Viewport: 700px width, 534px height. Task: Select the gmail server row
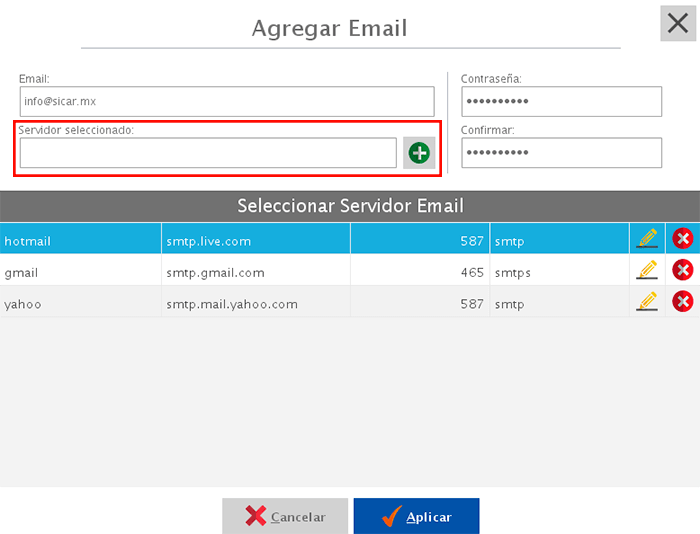80,272
